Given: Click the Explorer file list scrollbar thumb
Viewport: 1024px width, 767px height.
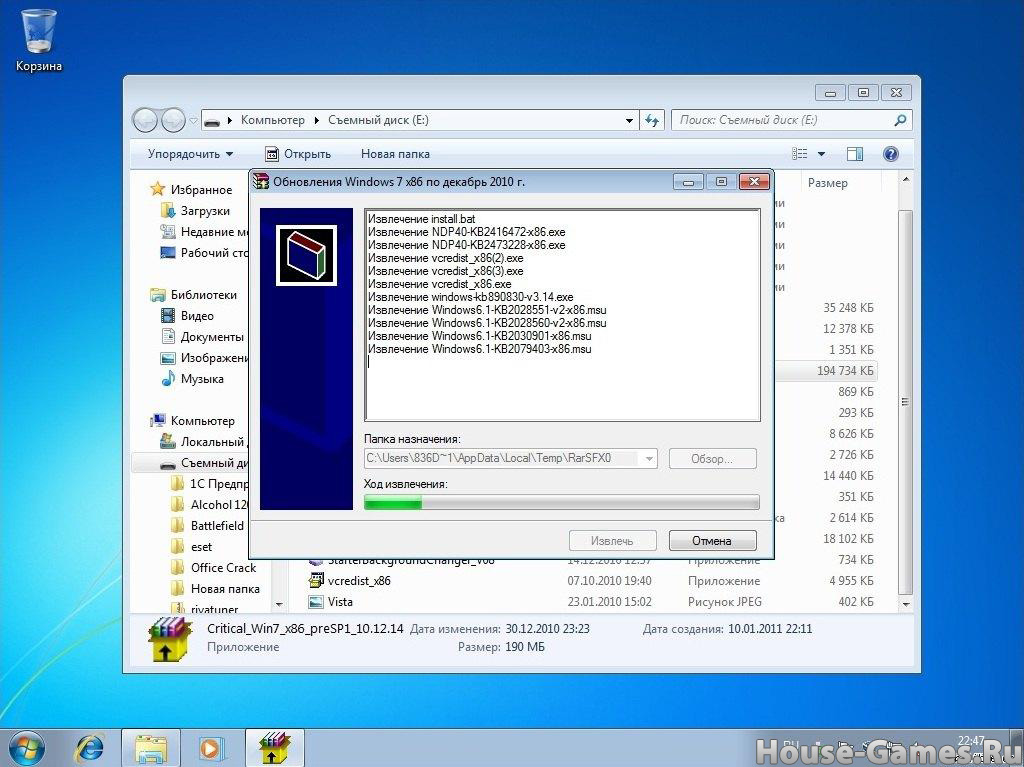Looking at the screenshot, I should pos(905,401).
